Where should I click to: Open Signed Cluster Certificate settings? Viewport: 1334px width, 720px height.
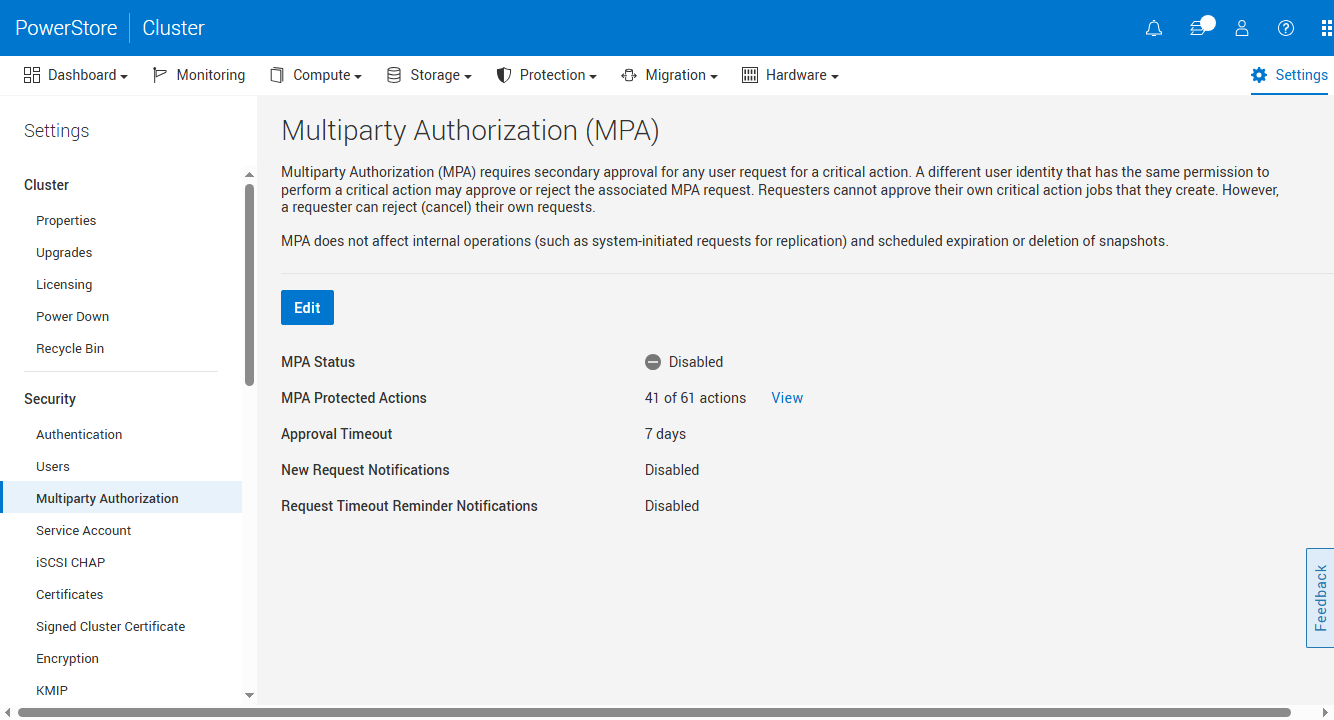111,627
